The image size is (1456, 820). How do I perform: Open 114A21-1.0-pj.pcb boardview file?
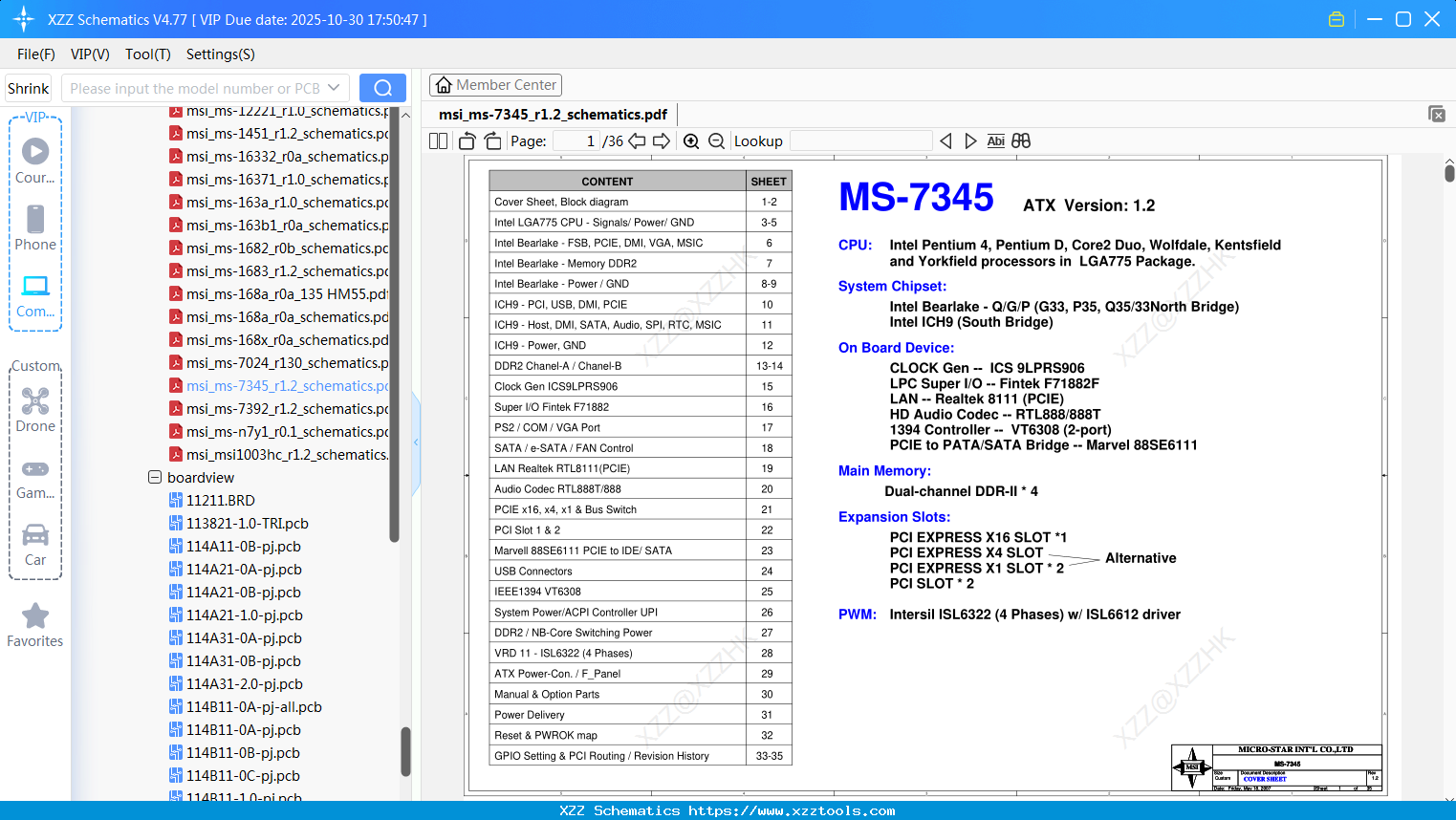236,615
